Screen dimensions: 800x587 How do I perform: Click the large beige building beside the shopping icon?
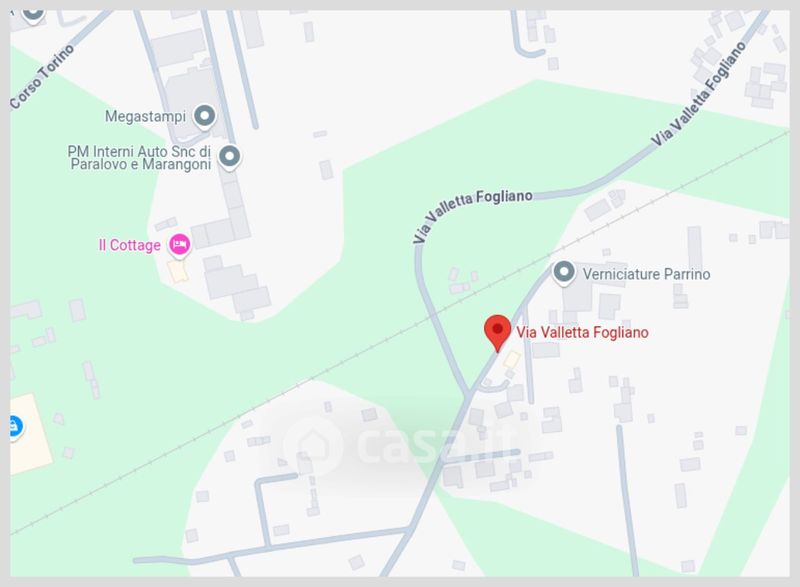point(30,434)
